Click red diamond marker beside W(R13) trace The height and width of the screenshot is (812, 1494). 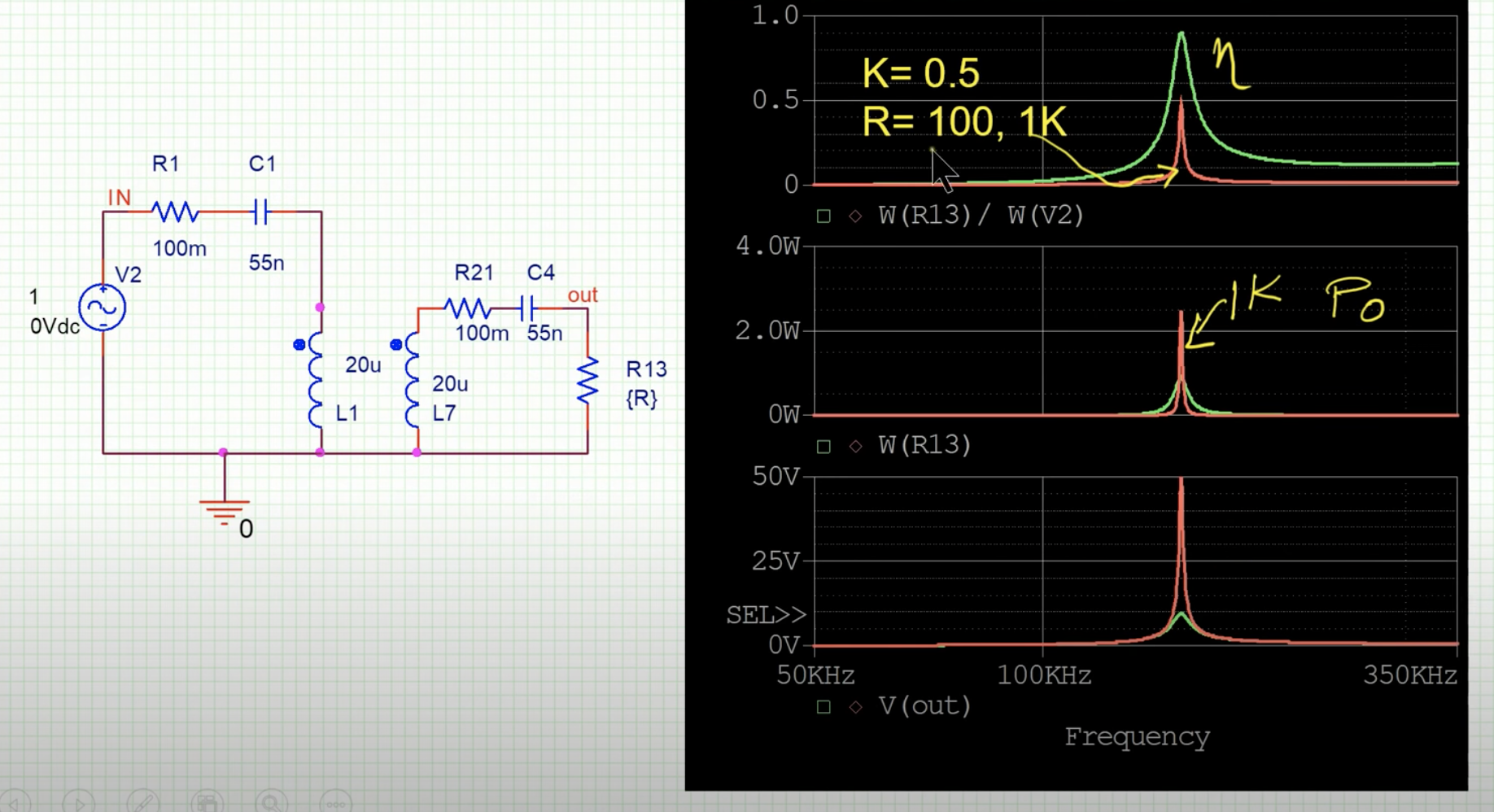coord(855,446)
